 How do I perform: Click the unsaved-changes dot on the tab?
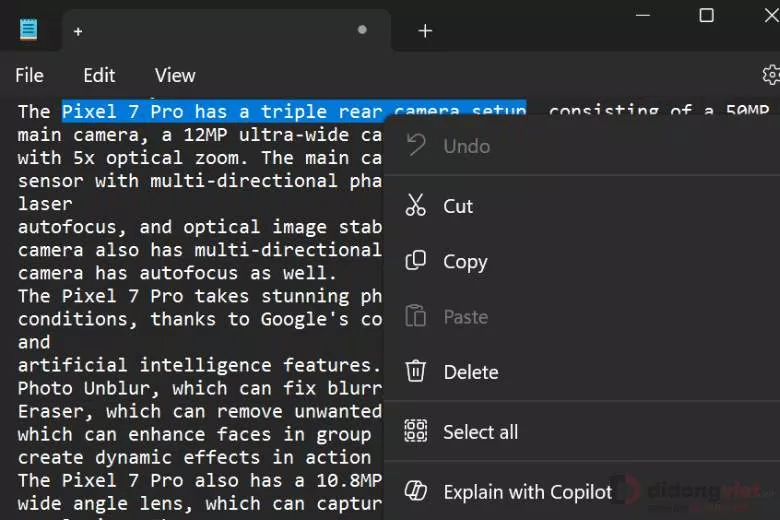pos(362,30)
